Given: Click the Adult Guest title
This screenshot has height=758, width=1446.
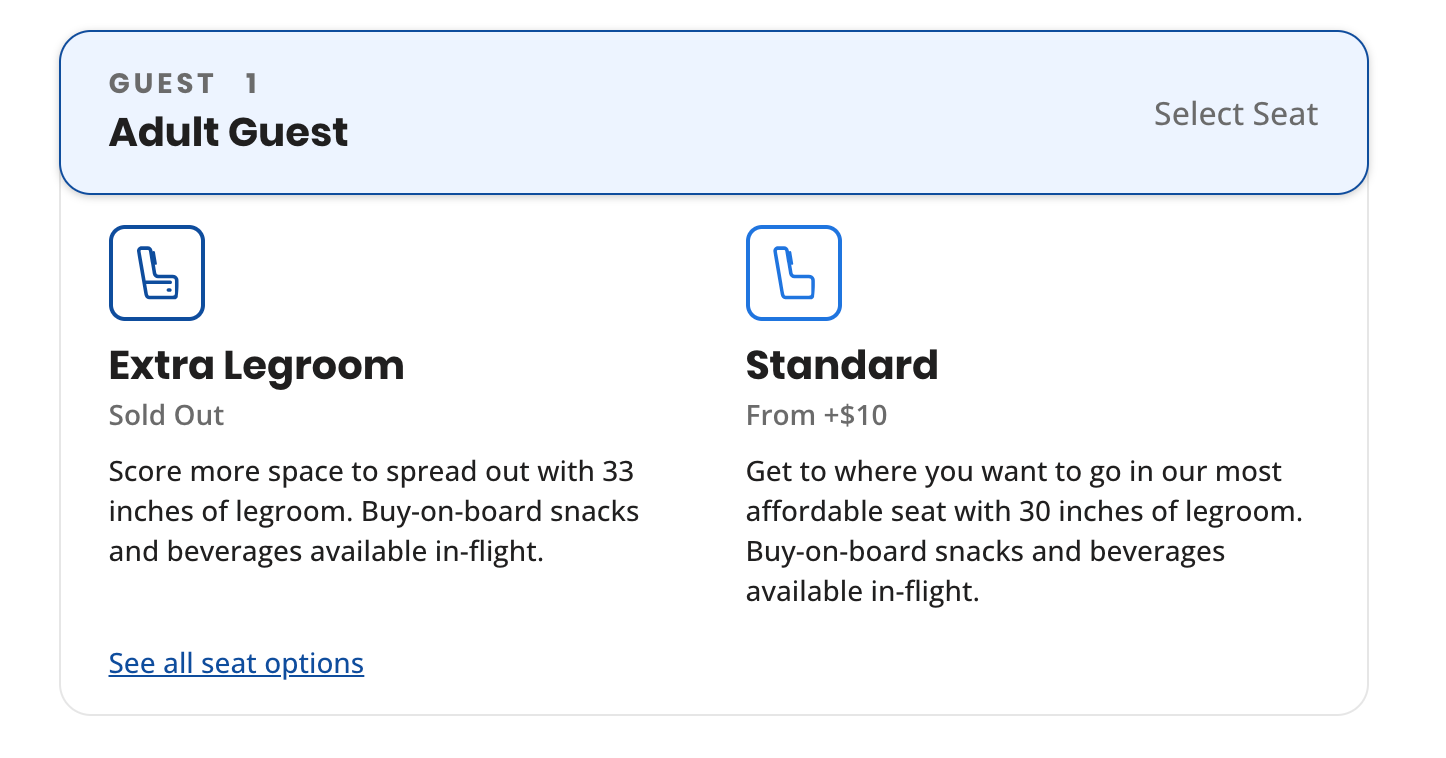Looking at the screenshot, I should click(x=228, y=132).
